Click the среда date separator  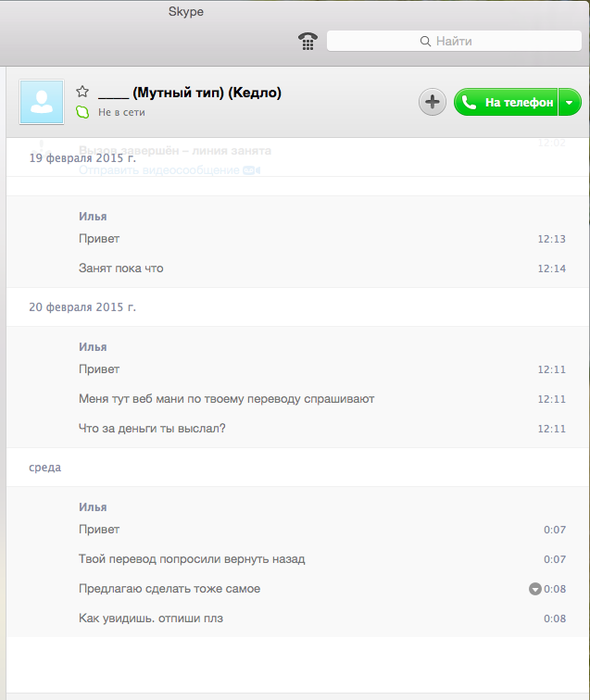(x=45, y=467)
